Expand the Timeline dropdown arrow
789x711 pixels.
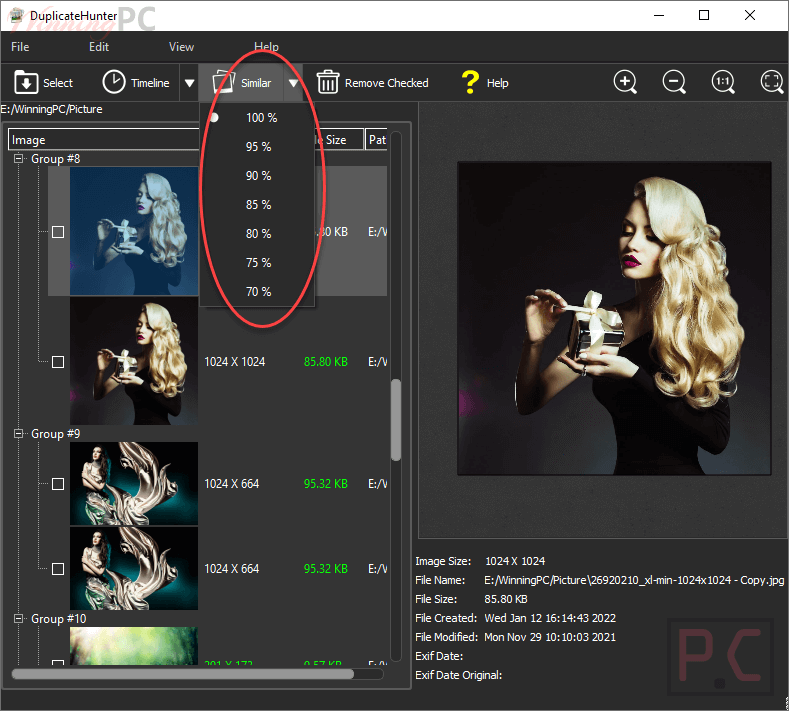pyautogui.click(x=189, y=83)
